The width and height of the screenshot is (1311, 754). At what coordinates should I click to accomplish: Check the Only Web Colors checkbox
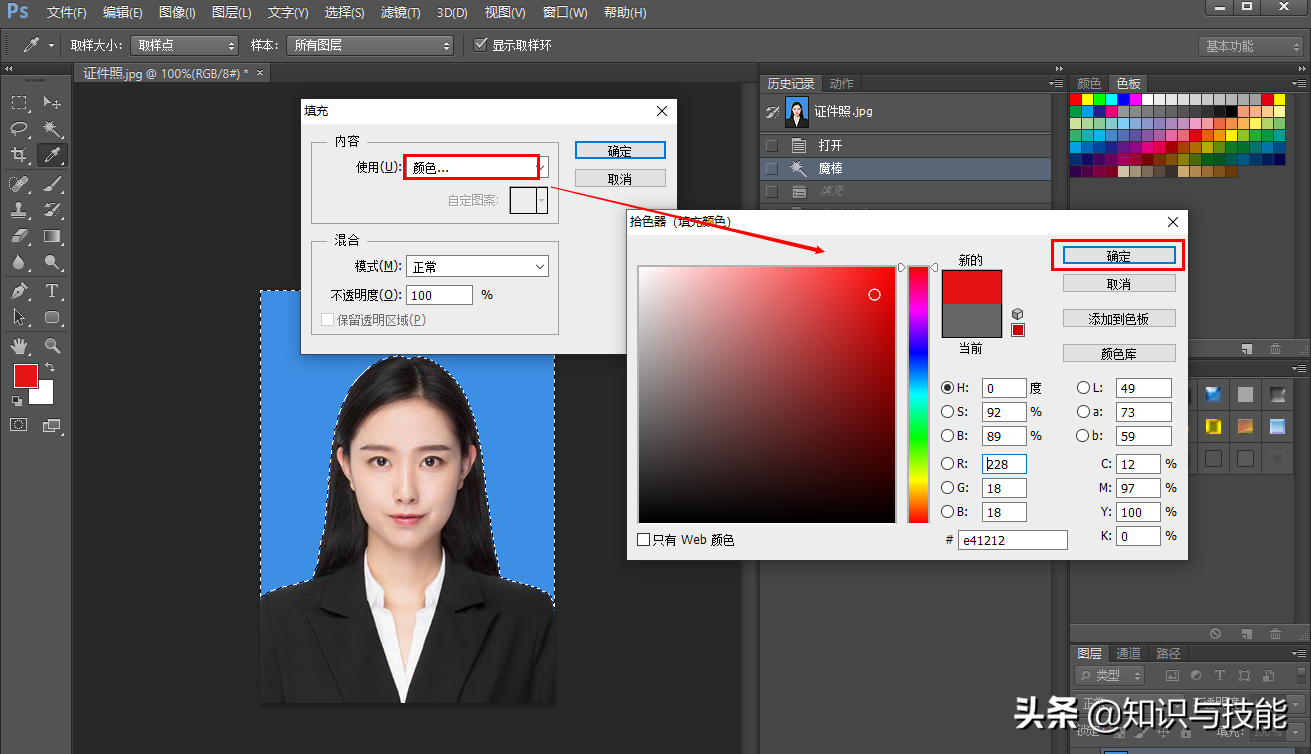tap(644, 540)
